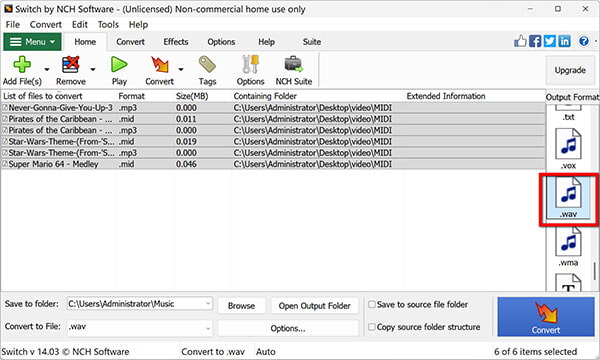
Task: Click the Twitter share icon
Action: [x=549, y=41]
